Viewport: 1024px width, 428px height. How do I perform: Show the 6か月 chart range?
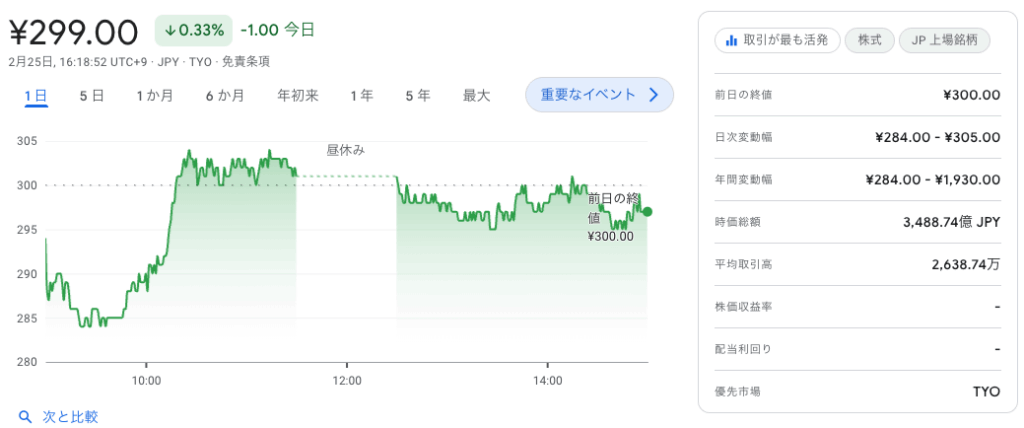point(225,96)
